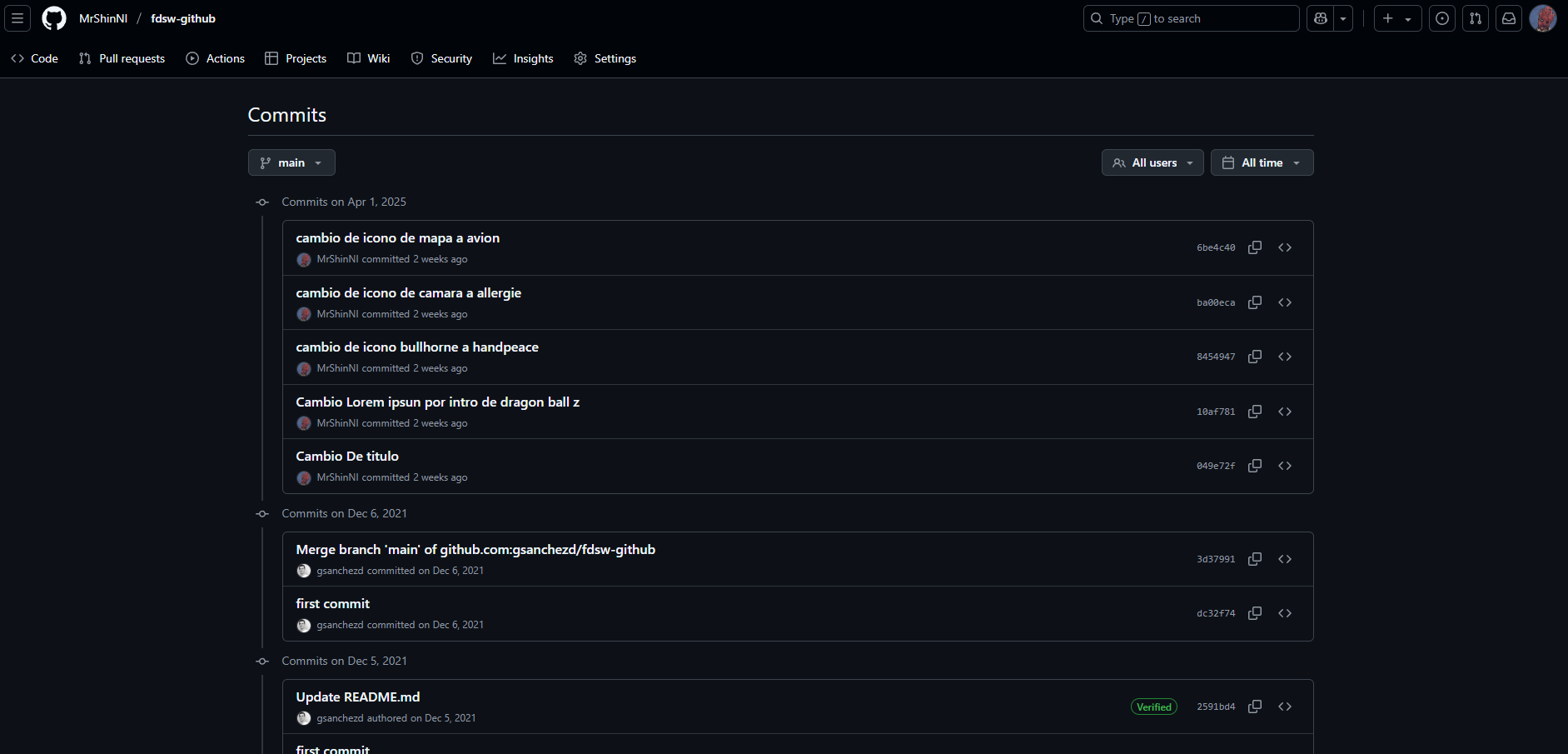Expand the main branch selector
Viewport: 1568px width, 754px height.
click(x=291, y=162)
